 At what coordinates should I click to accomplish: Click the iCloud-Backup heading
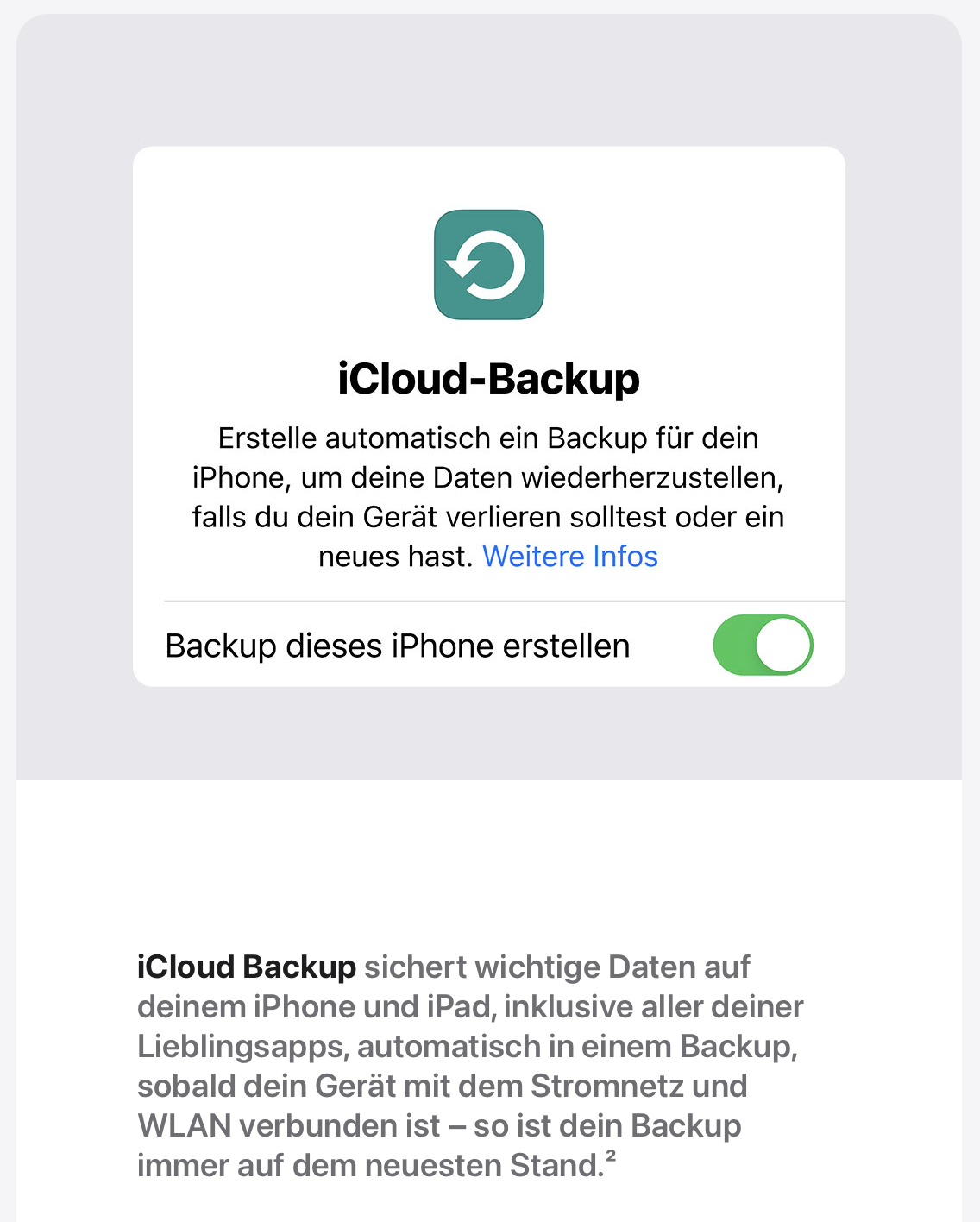[488, 379]
